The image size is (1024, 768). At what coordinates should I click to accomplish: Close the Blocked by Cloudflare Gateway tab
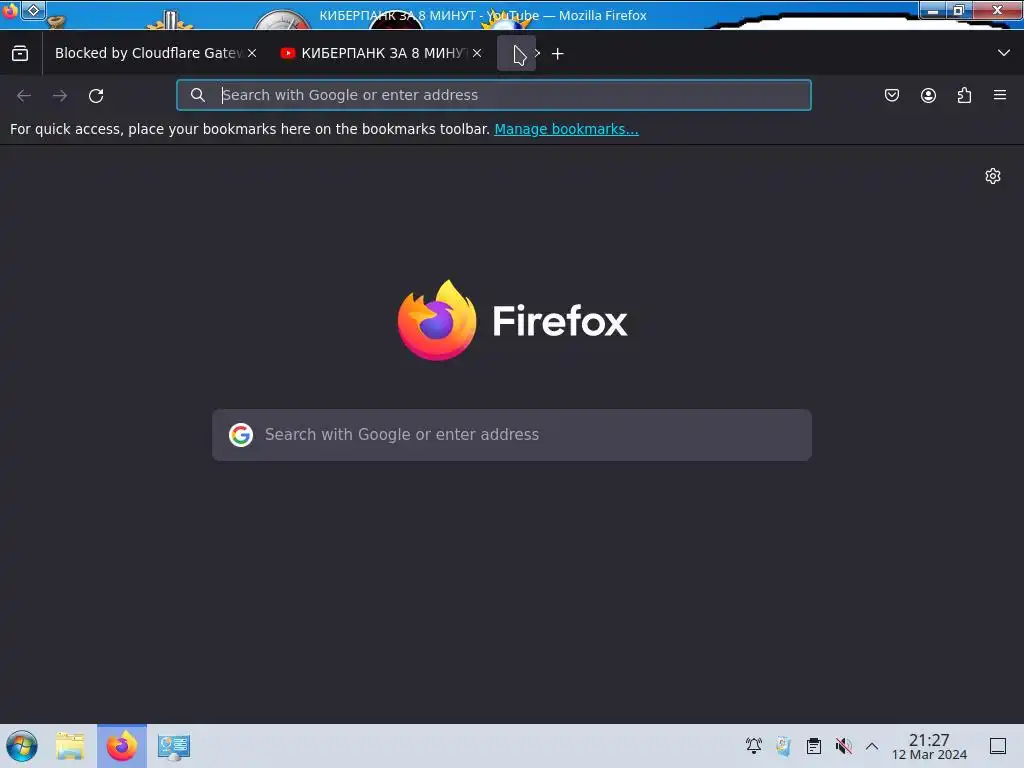point(252,54)
